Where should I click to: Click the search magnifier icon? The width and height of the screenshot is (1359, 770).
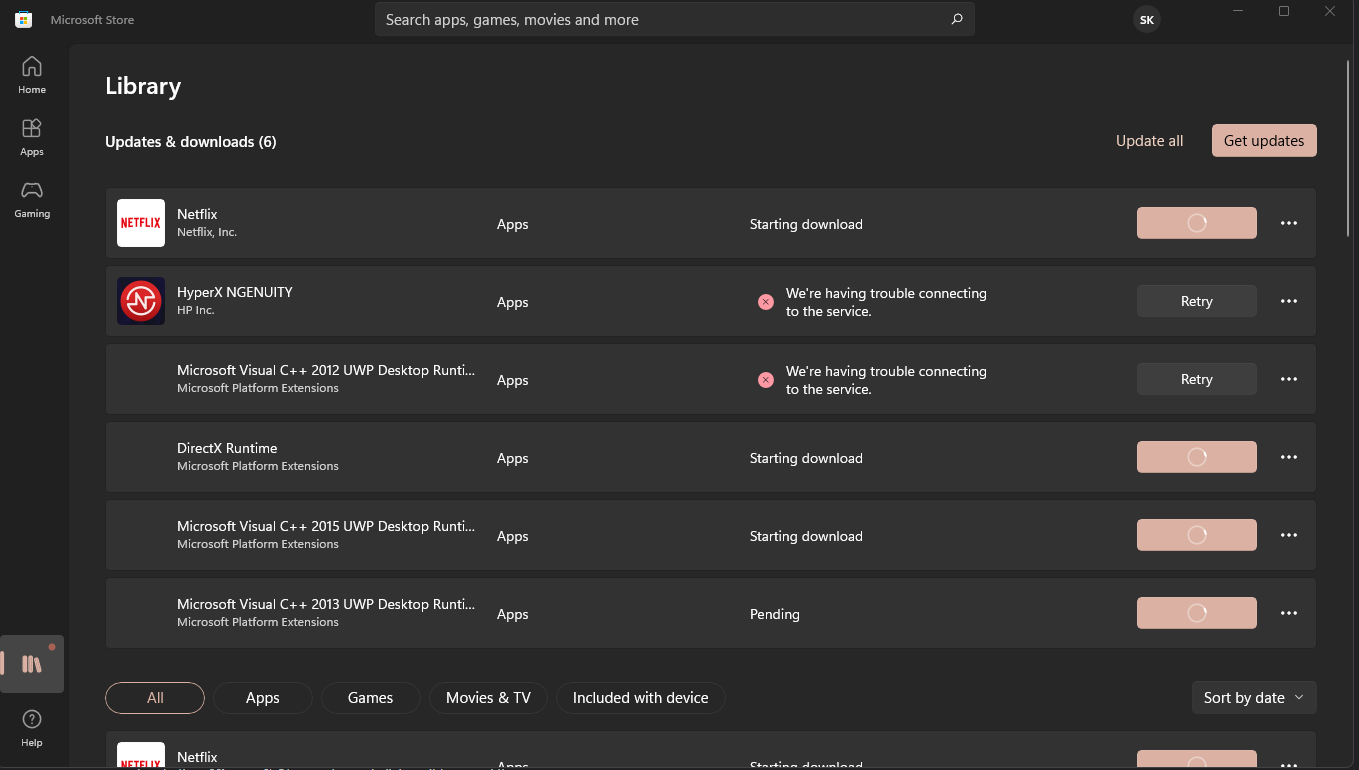pyautogui.click(x=957, y=19)
